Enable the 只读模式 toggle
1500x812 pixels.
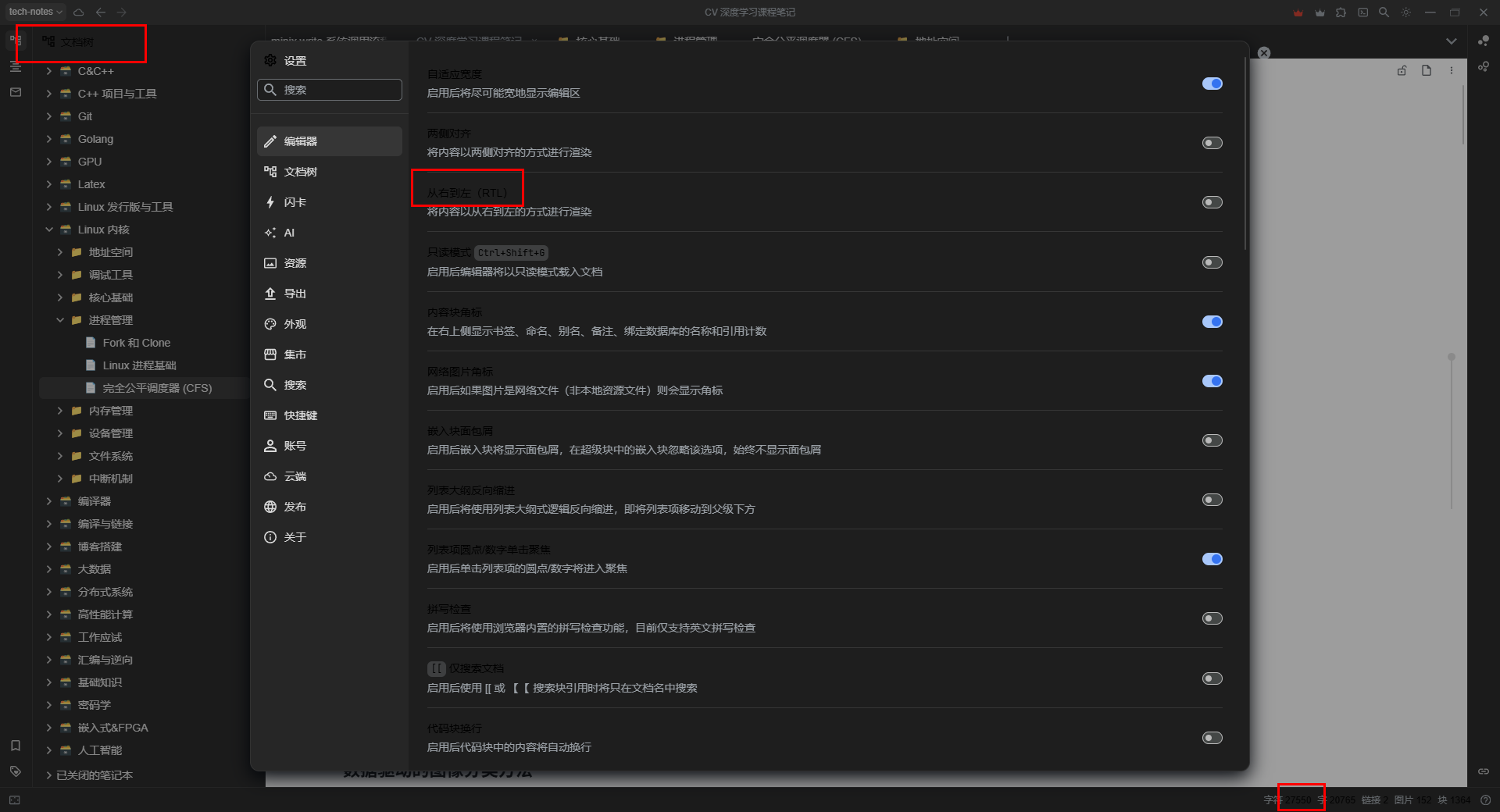tap(1212, 262)
